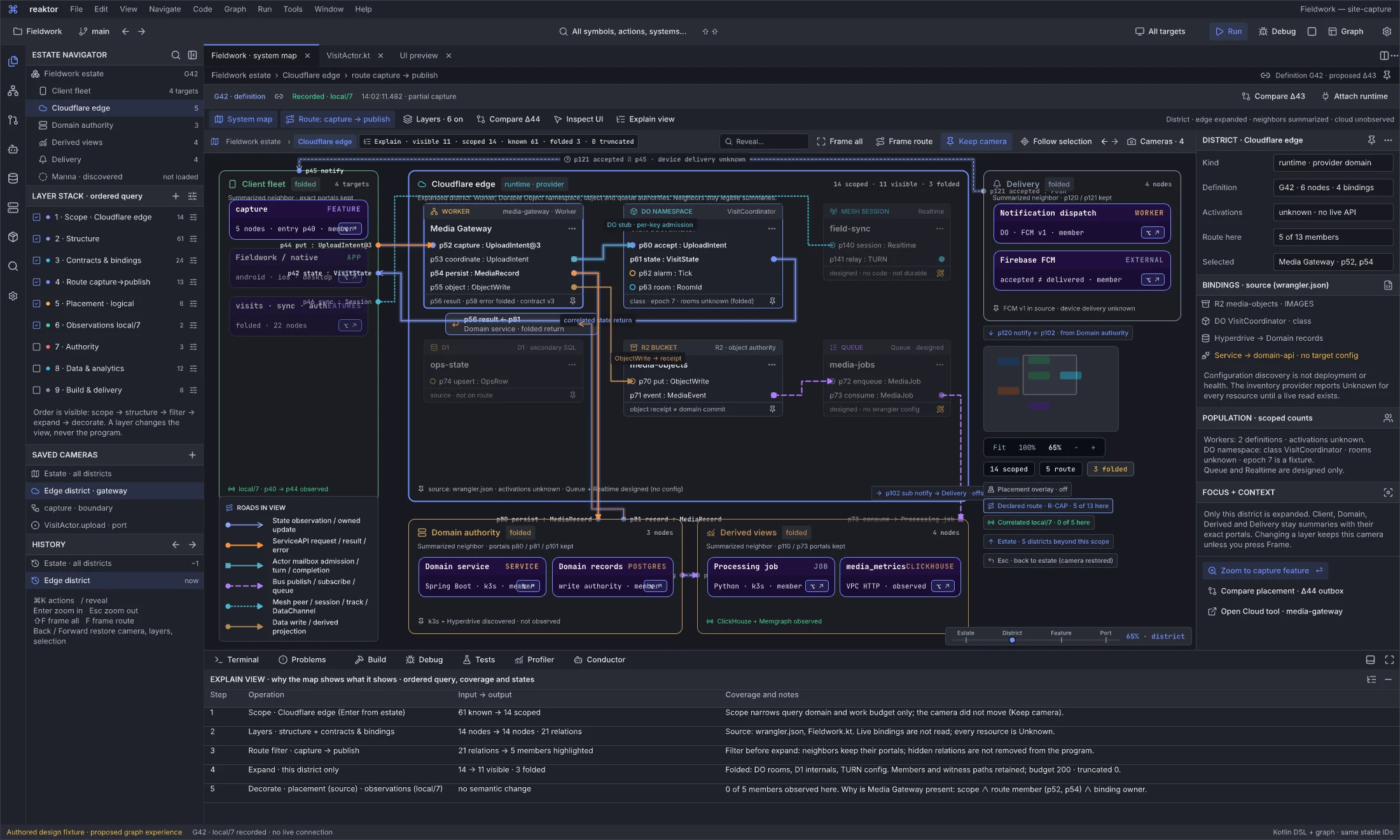Set minimap zoom to 100%
Screen dimensions: 1400x840
click(1027, 448)
